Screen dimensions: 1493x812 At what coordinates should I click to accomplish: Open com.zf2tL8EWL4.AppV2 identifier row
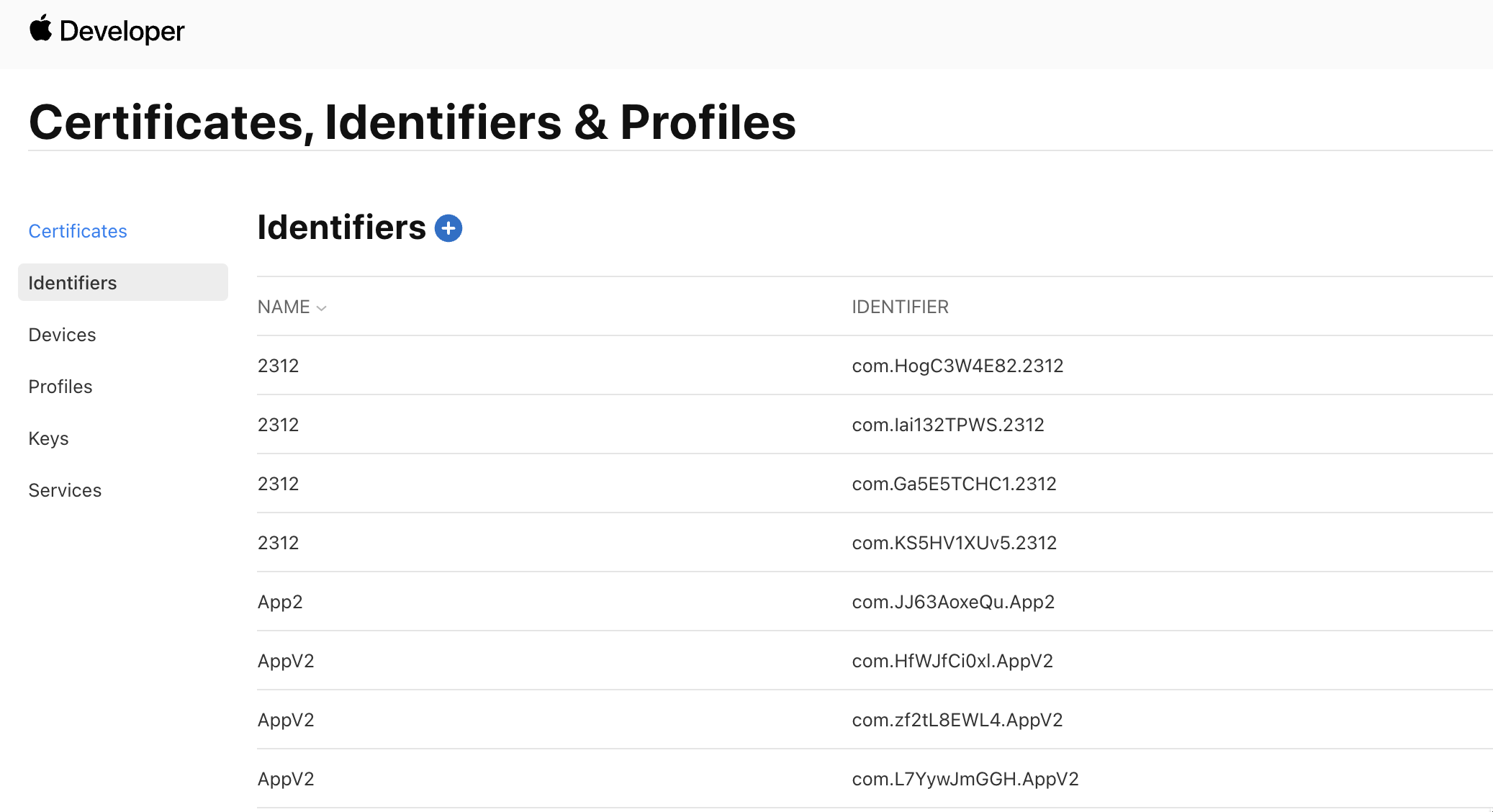point(875,720)
